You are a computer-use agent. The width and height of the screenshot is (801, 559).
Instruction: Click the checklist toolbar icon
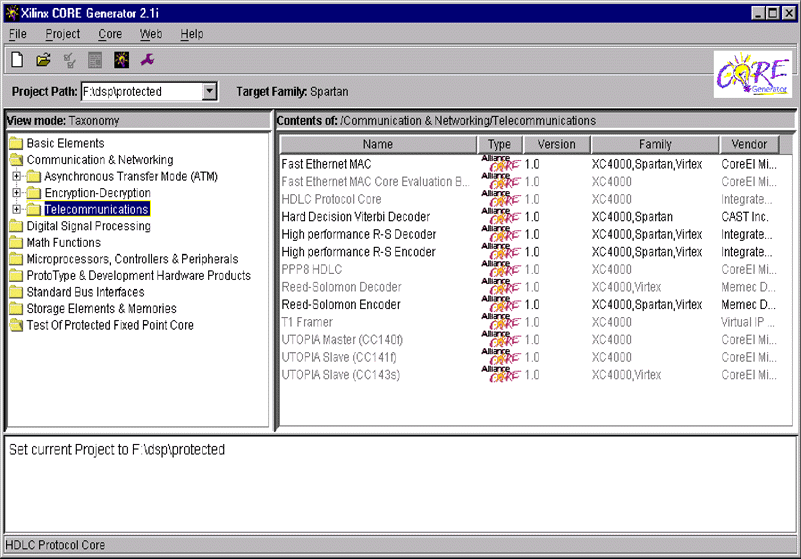point(69,61)
